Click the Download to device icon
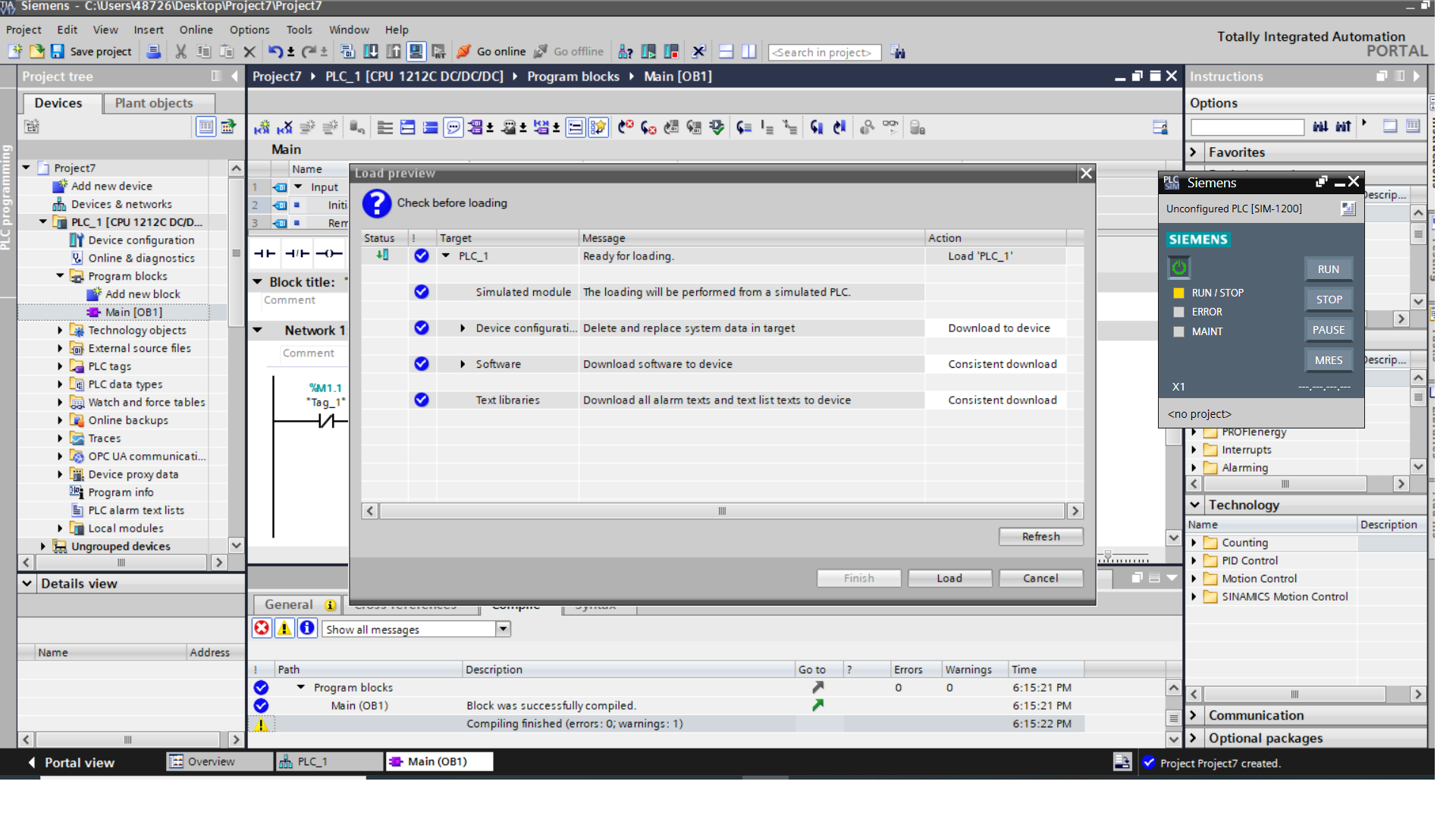The height and width of the screenshot is (819, 1456). [370, 52]
